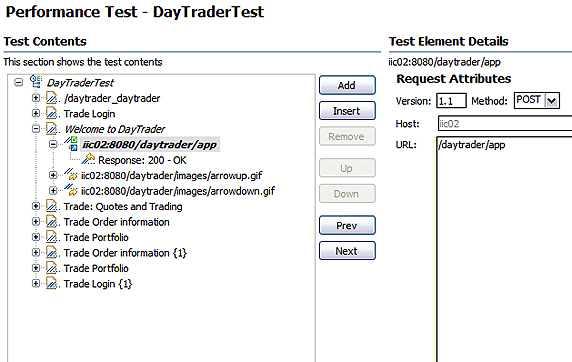Click inside the URL text area

(504, 249)
